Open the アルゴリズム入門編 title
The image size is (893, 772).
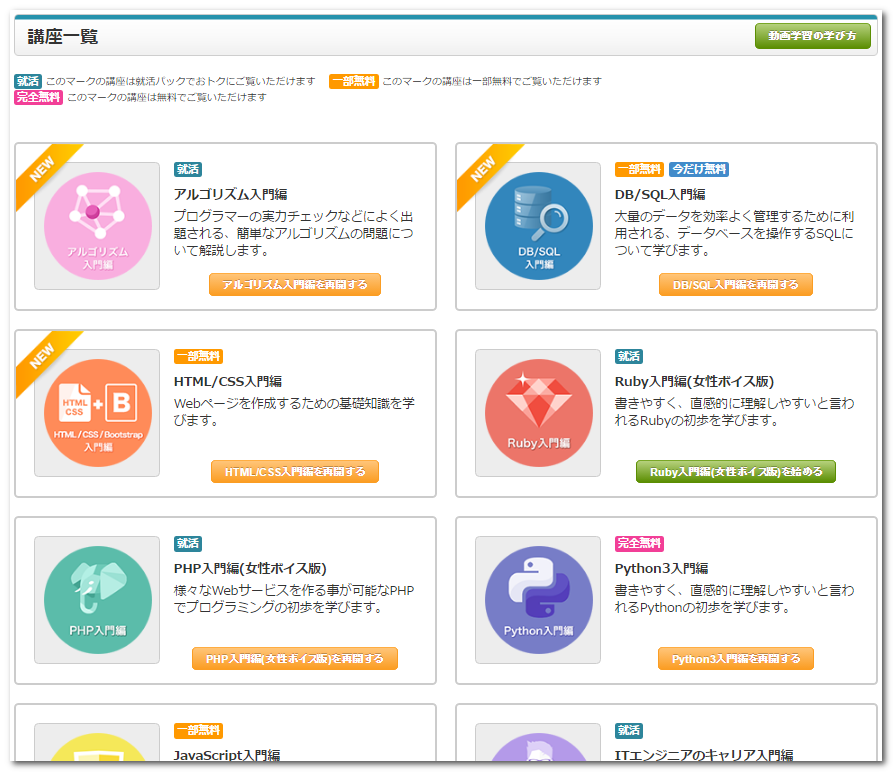pyautogui.click(x=230, y=195)
